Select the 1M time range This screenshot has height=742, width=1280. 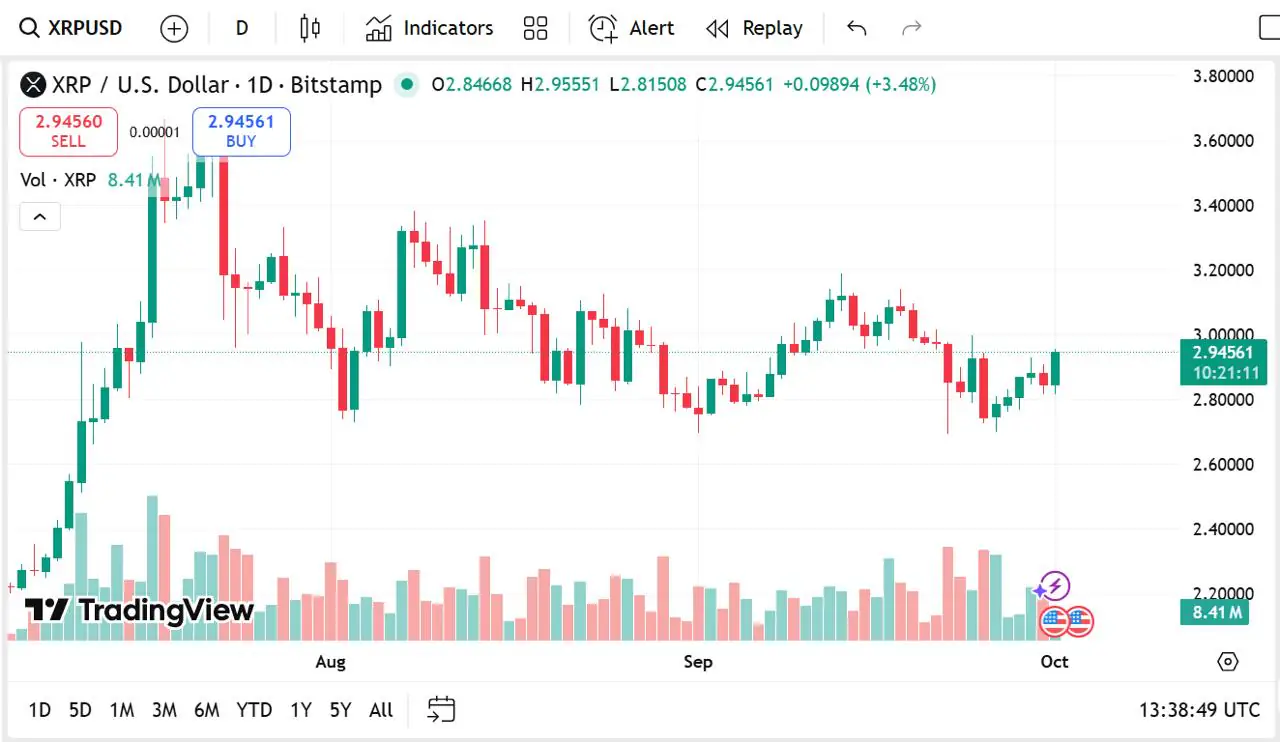click(122, 710)
